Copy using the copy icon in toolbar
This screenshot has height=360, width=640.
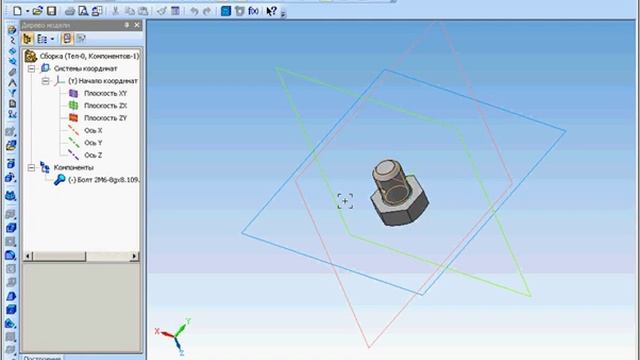point(129,11)
